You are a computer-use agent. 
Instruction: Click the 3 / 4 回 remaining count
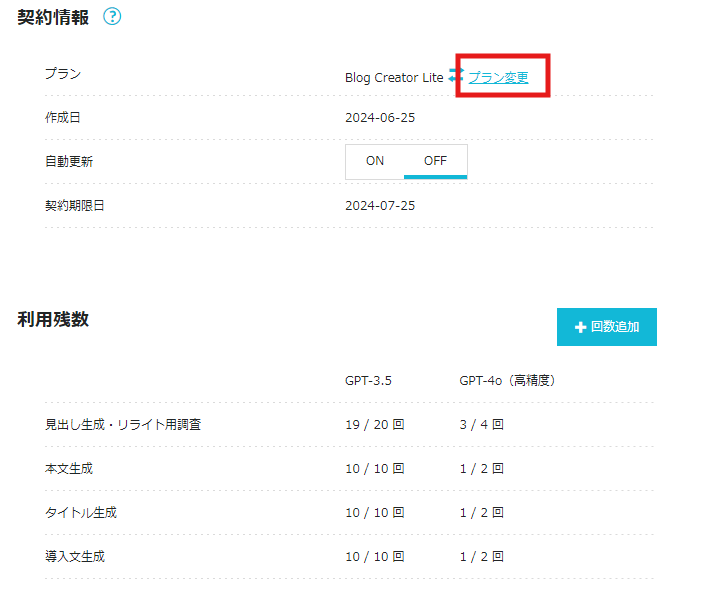pos(482,425)
